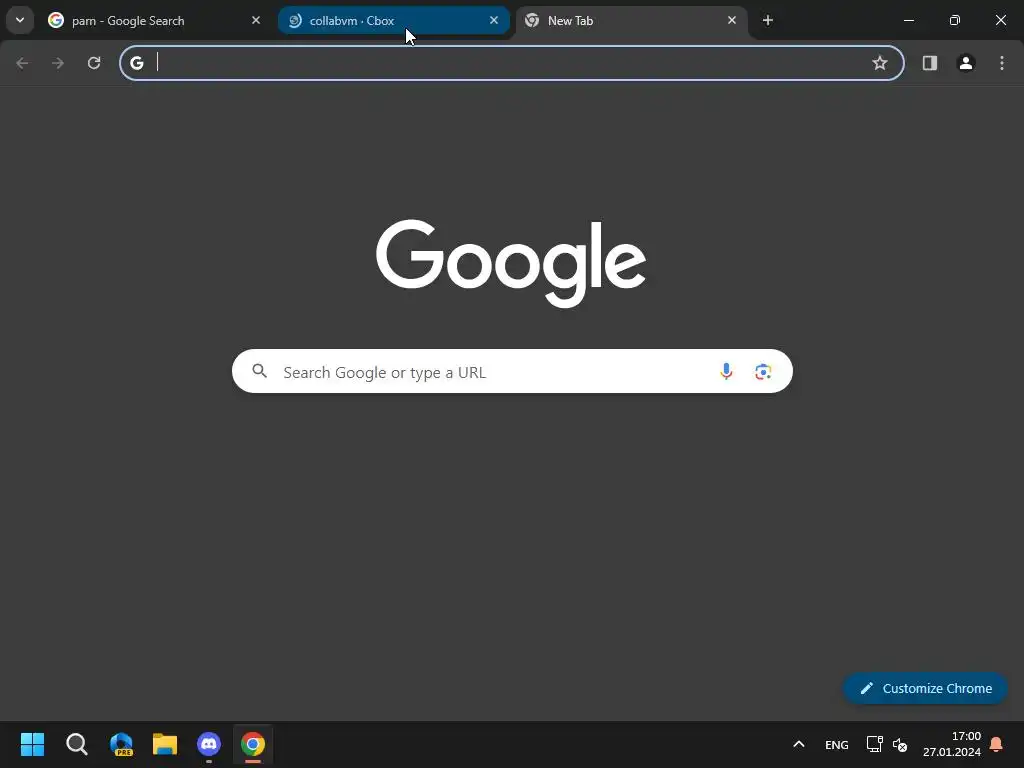1024x768 pixels.
Task: Click the 'Search Google or type a URL' box
Action: pos(512,372)
